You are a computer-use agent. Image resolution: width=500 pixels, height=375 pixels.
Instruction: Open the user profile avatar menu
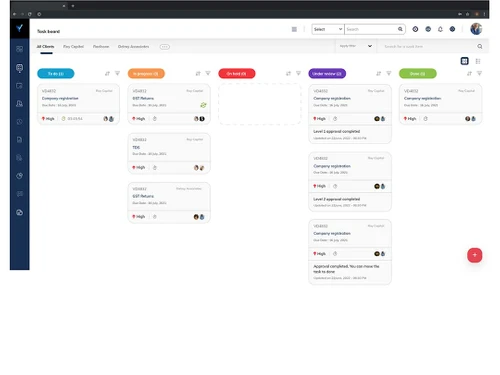pyautogui.click(x=476, y=29)
